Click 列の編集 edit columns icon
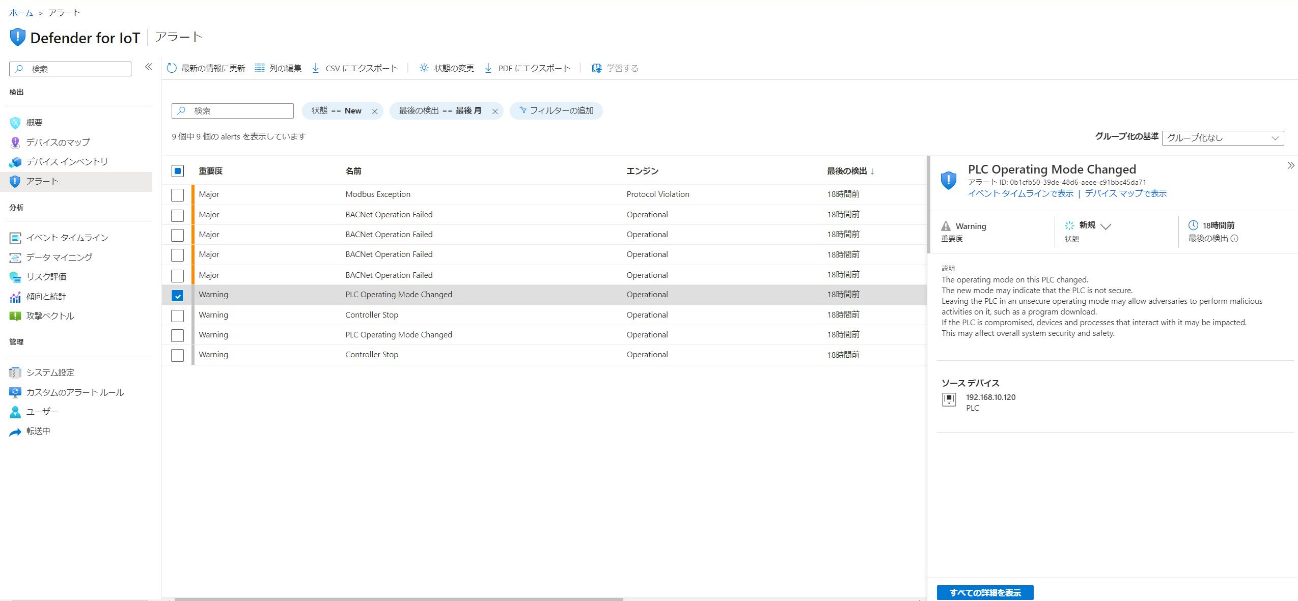The image size is (1298, 601). tap(259, 68)
